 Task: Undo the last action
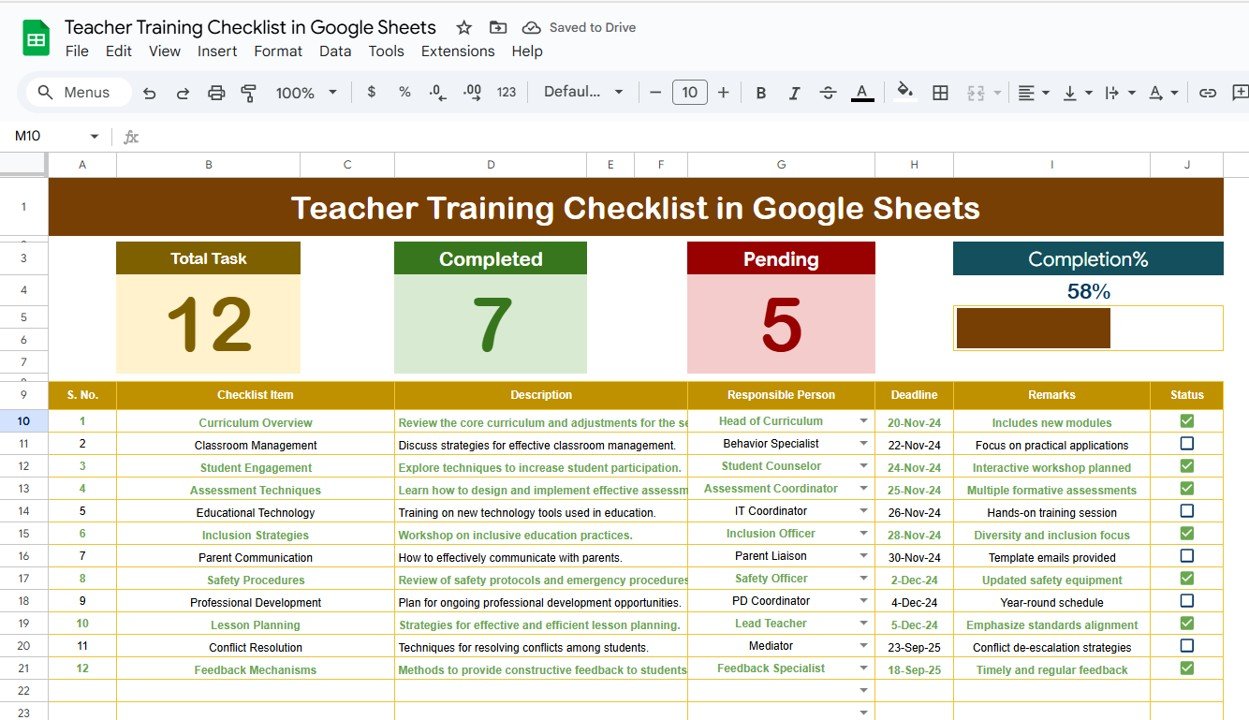[x=150, y=92]
